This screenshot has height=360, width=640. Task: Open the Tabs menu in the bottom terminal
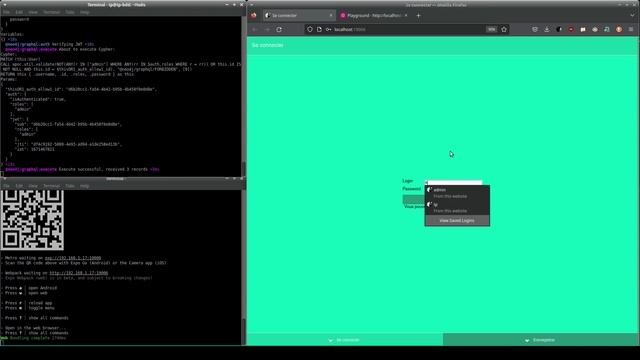pyautogui.click(x=70, y=186)
